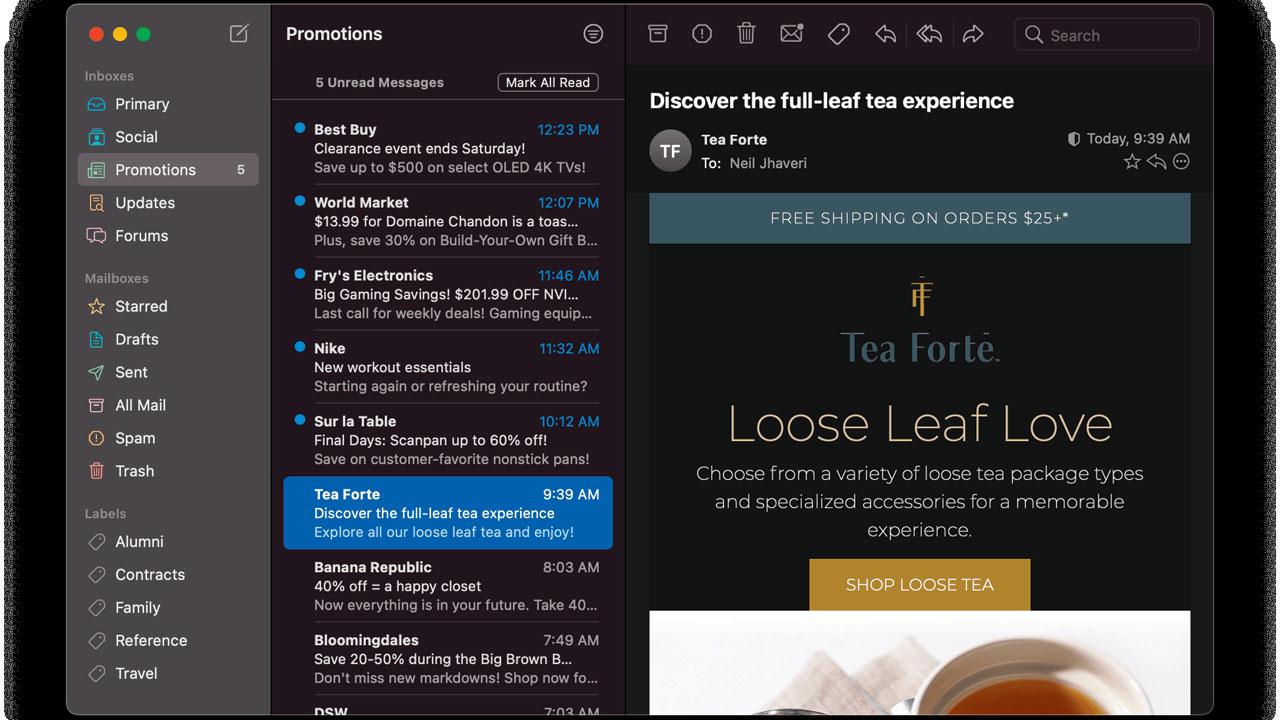Open the Spam mailbox
Screen dimensions: 1280x720
point(168,438)
